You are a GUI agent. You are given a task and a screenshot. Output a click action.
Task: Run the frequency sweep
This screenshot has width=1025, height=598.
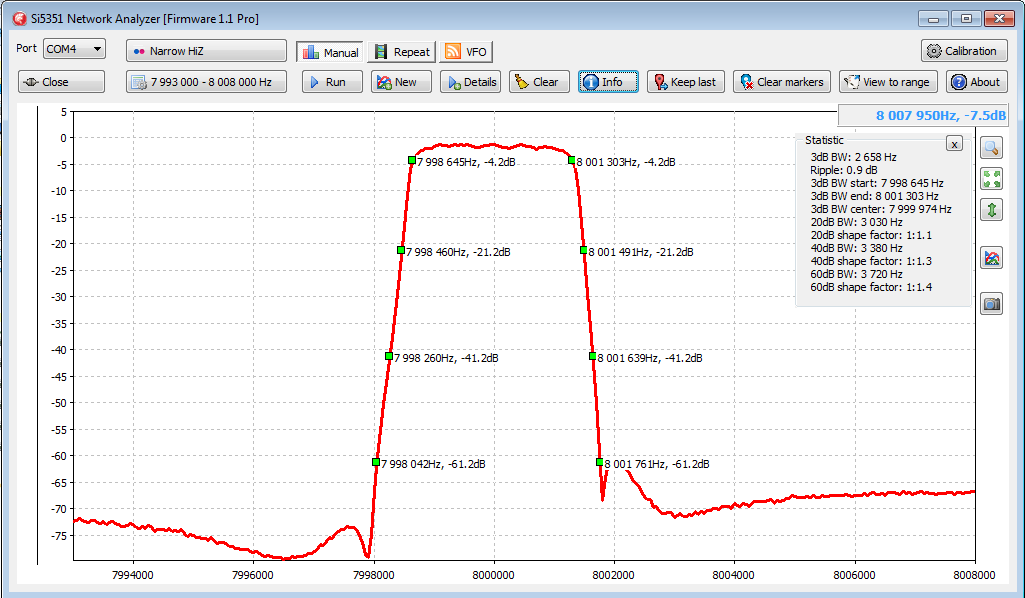click(332, 82)
